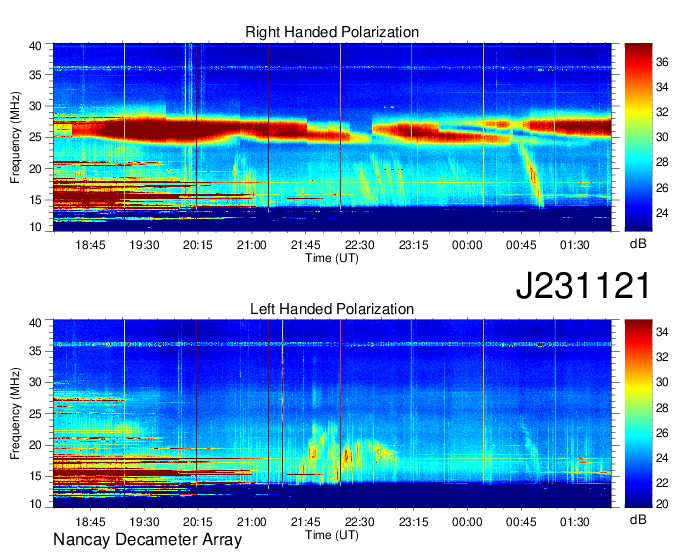Click the 15 MHz tick on the right-handed plot

[35, 200]
